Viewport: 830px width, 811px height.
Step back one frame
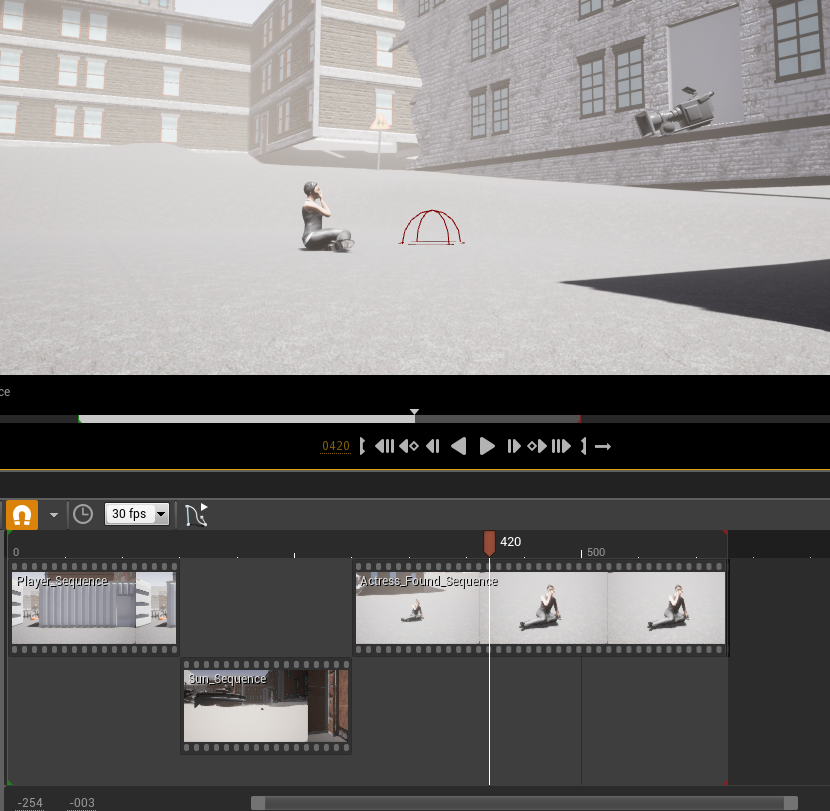point(433,446)
